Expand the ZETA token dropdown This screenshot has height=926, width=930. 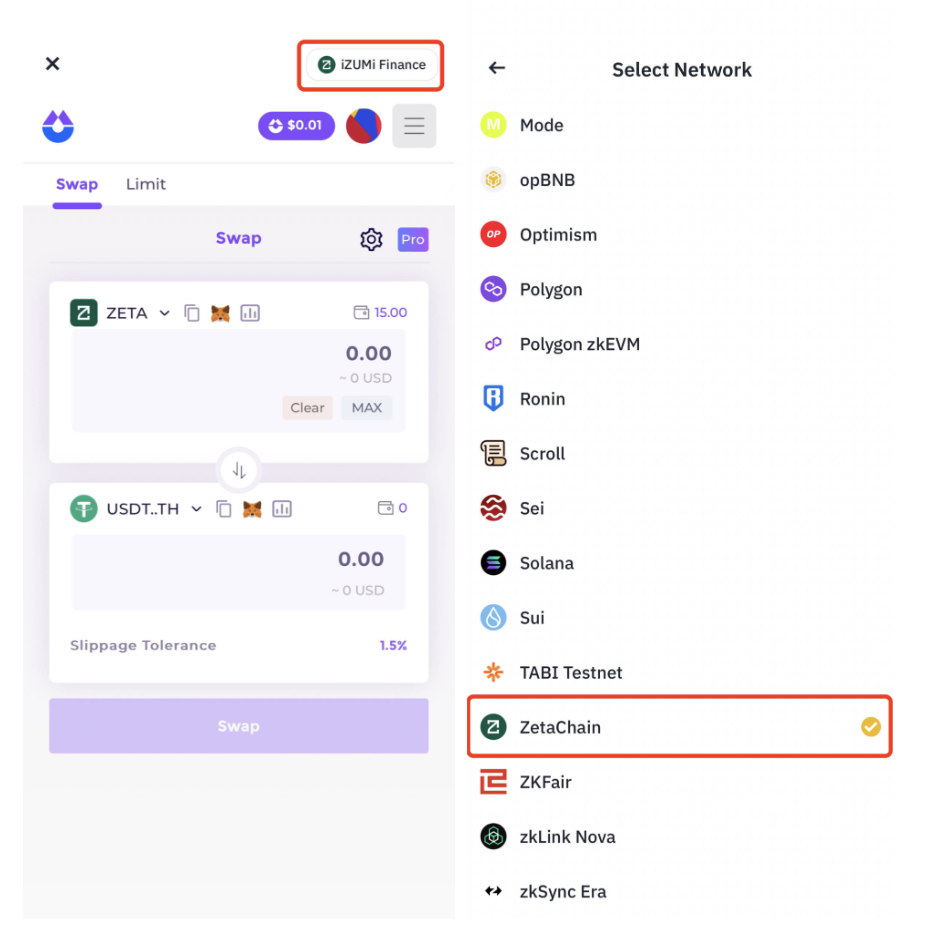(x=165, y=313)
